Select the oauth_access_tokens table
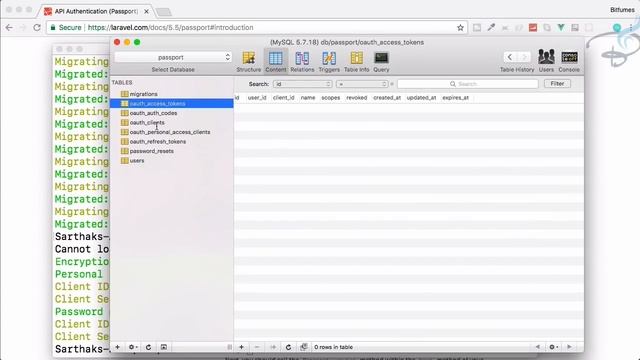This screenshot has width=640, height=360. pos(172,104)
